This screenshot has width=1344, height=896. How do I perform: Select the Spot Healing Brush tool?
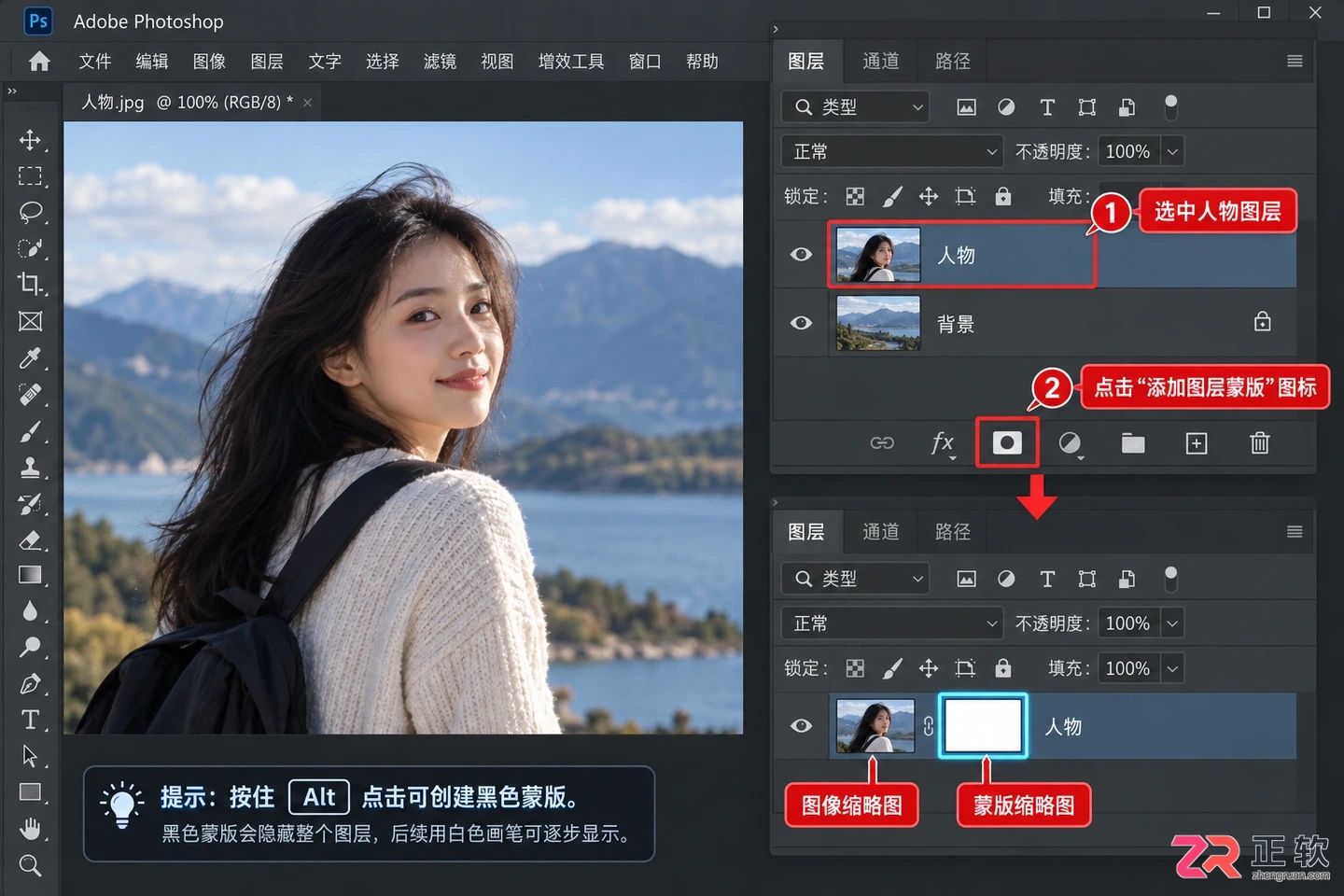[30, 394]
